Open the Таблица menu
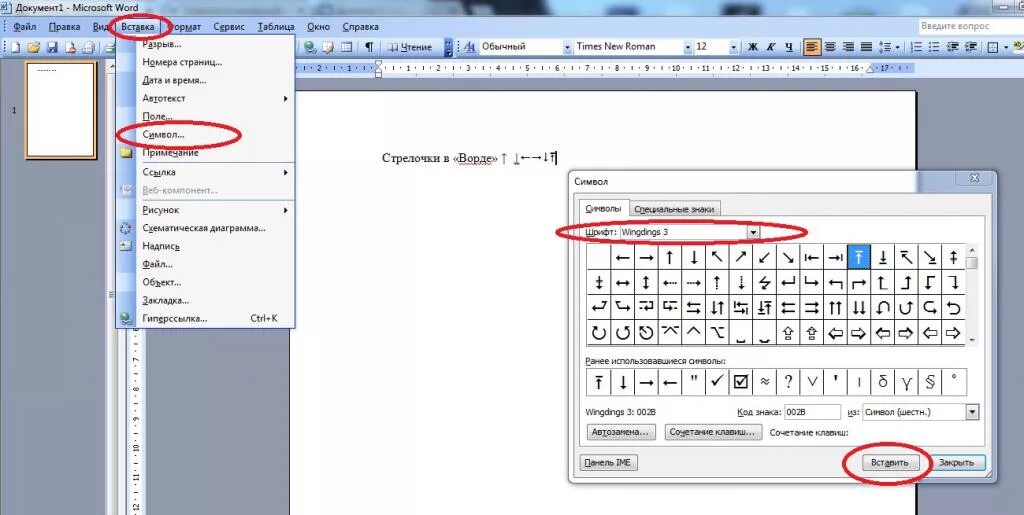Screen dimensions: 1024x515 276,27
